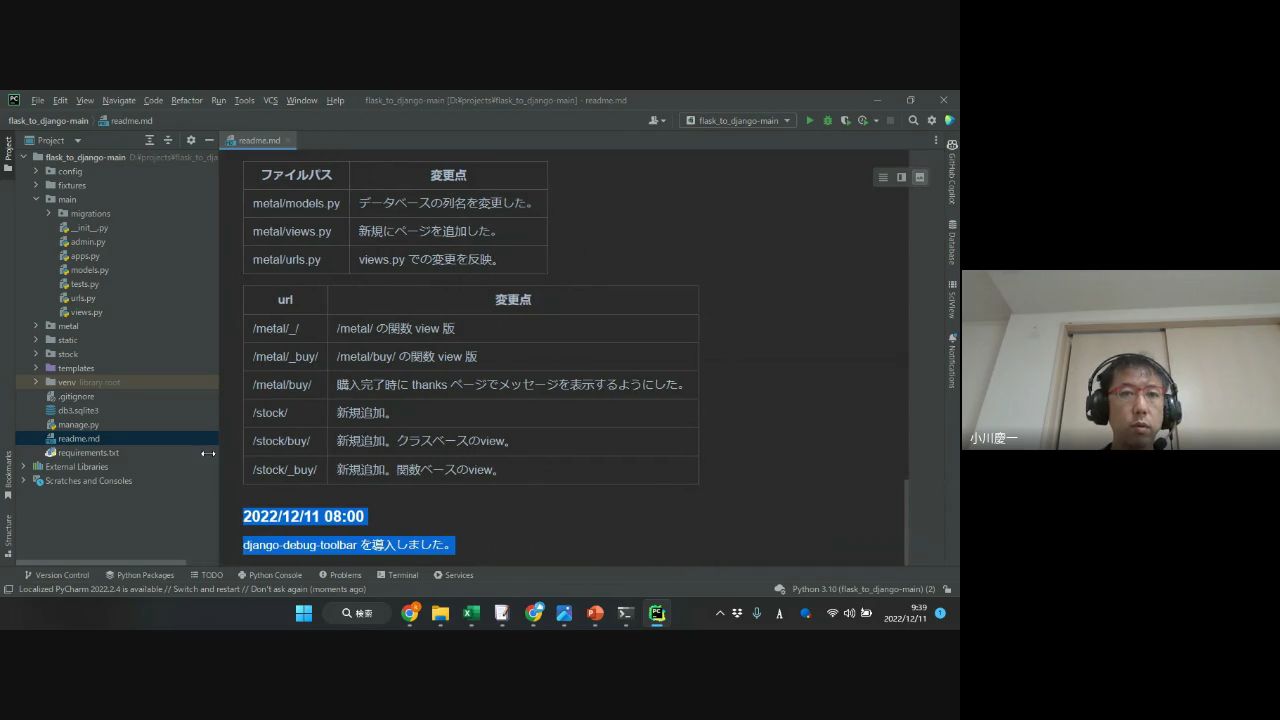The width and height of the screenshot is (1280, 720).
Task: Click the editor vertical scrollbar
Action: click(908, 520)
